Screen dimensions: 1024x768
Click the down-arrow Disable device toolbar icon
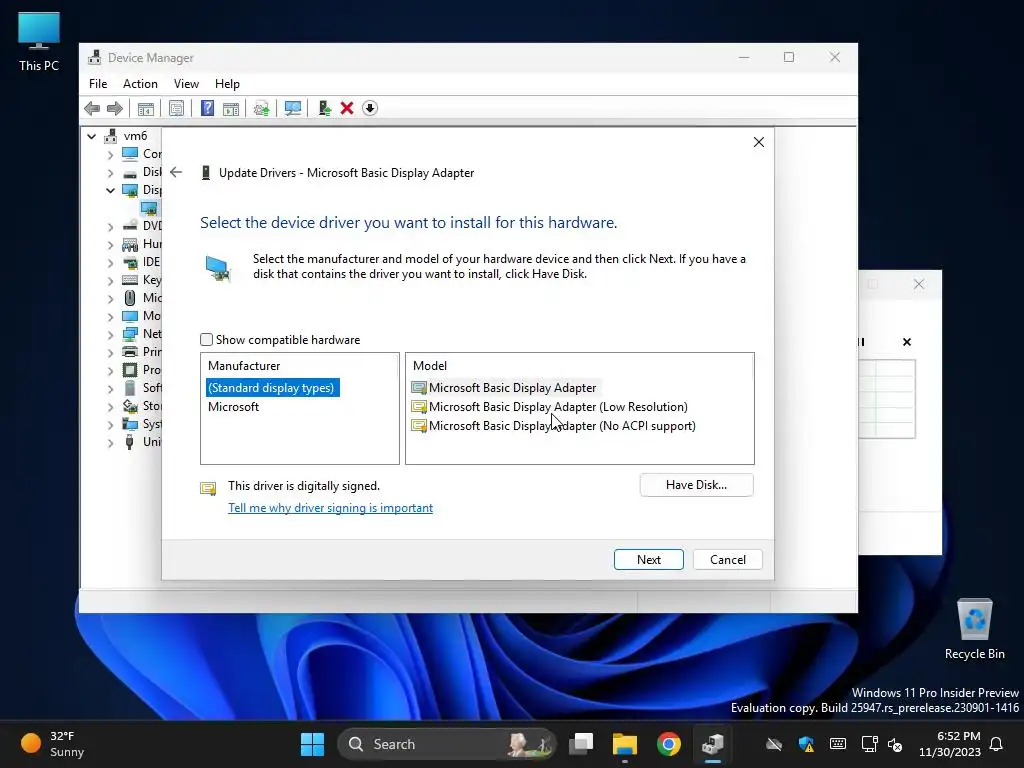370,108
